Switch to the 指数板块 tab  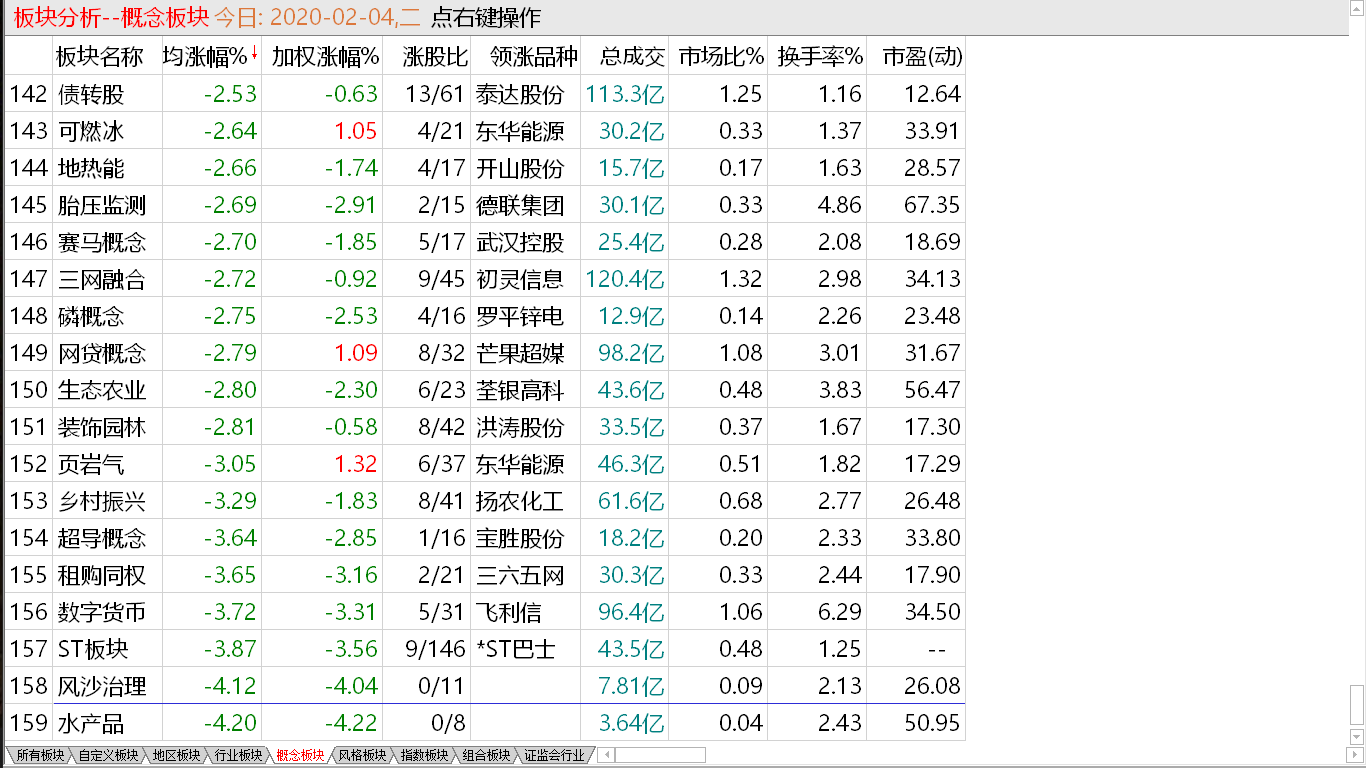[x=424, y=755]
